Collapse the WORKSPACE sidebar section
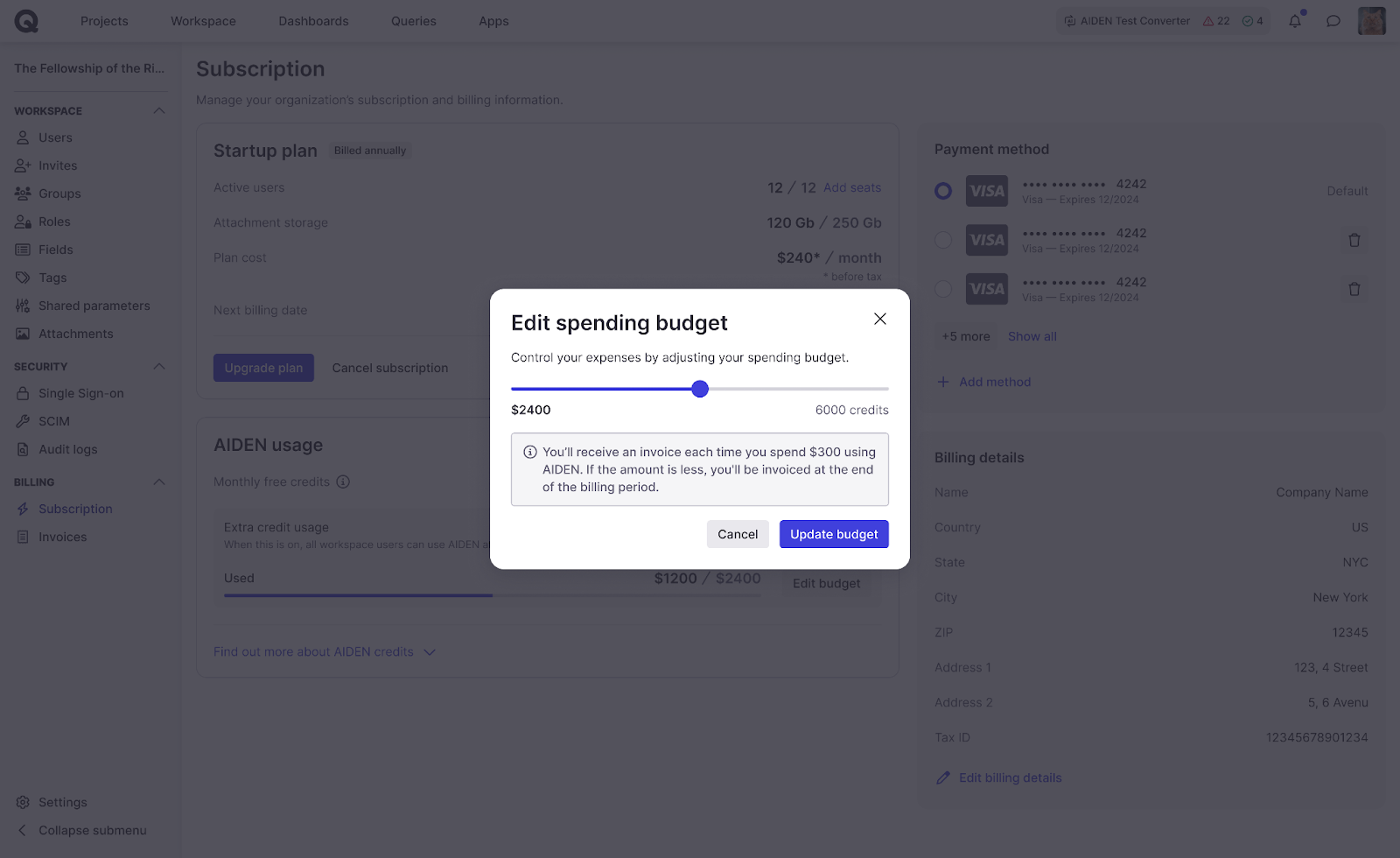Screen dimensions: 1400x858 point(159,110)
